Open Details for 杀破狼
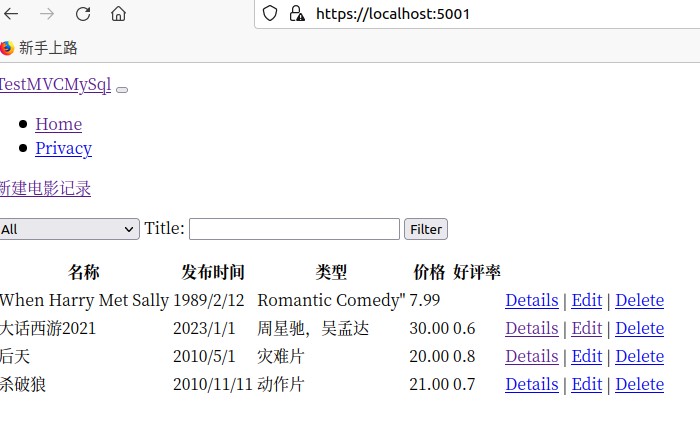 (532, 384)
